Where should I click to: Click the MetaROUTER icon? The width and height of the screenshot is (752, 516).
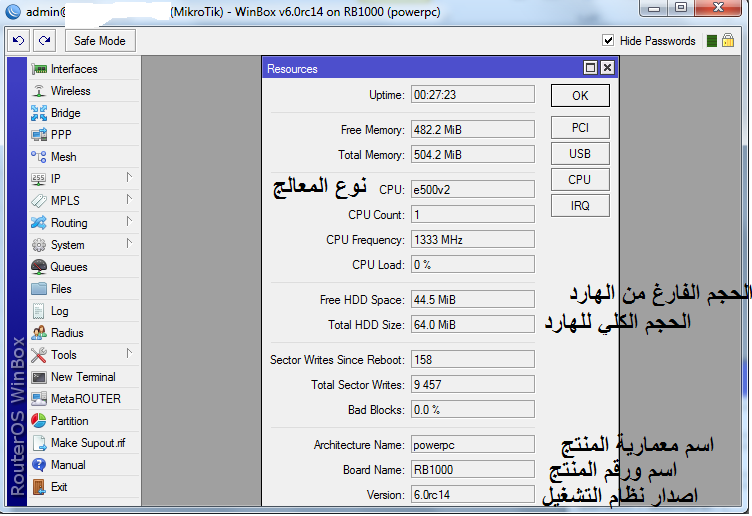click(x=39, y=399)
